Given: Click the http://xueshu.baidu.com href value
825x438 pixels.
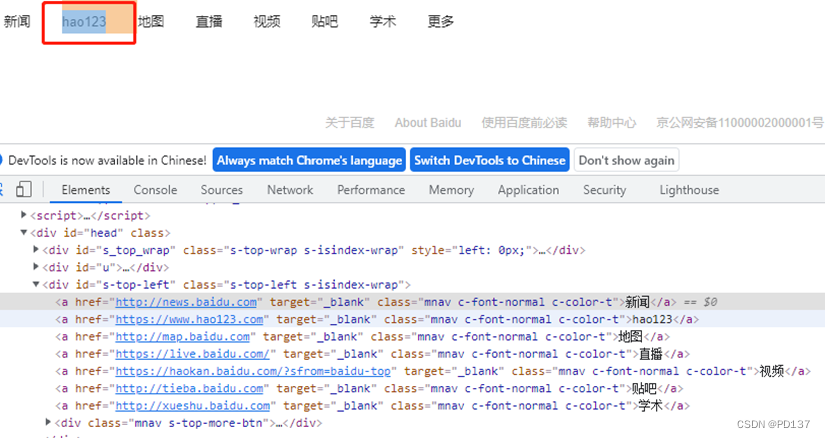Looking at the screenshot, I should (193, 406).
